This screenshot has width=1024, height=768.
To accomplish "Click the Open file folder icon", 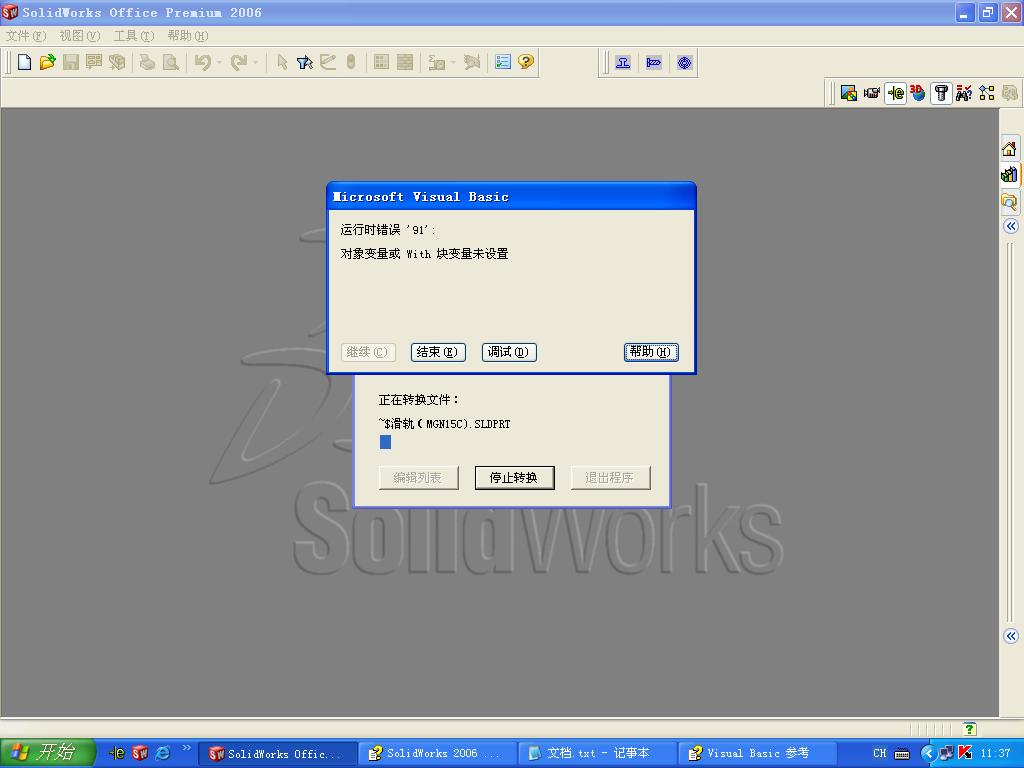I will tap(47, 63).
